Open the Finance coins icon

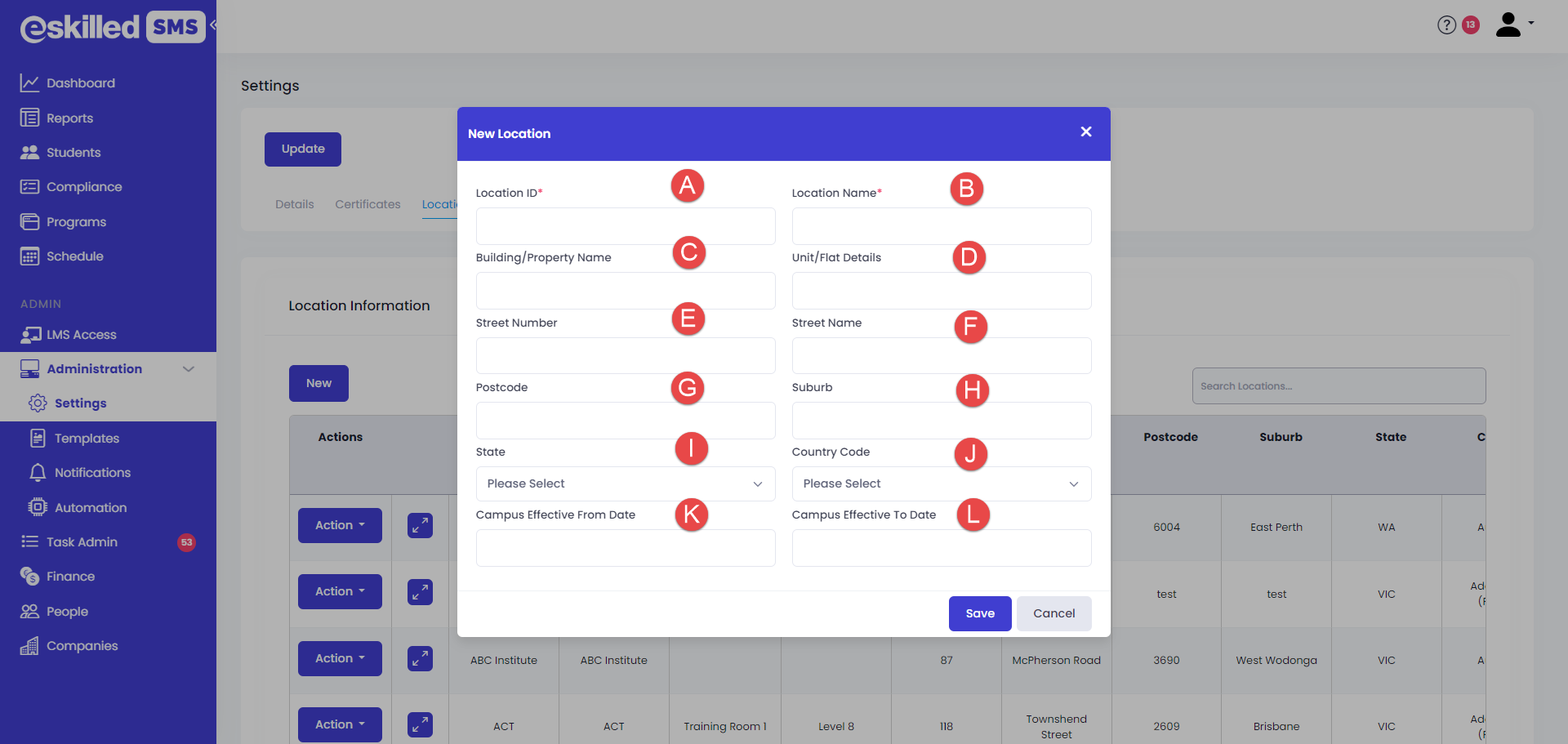[29, 577]
